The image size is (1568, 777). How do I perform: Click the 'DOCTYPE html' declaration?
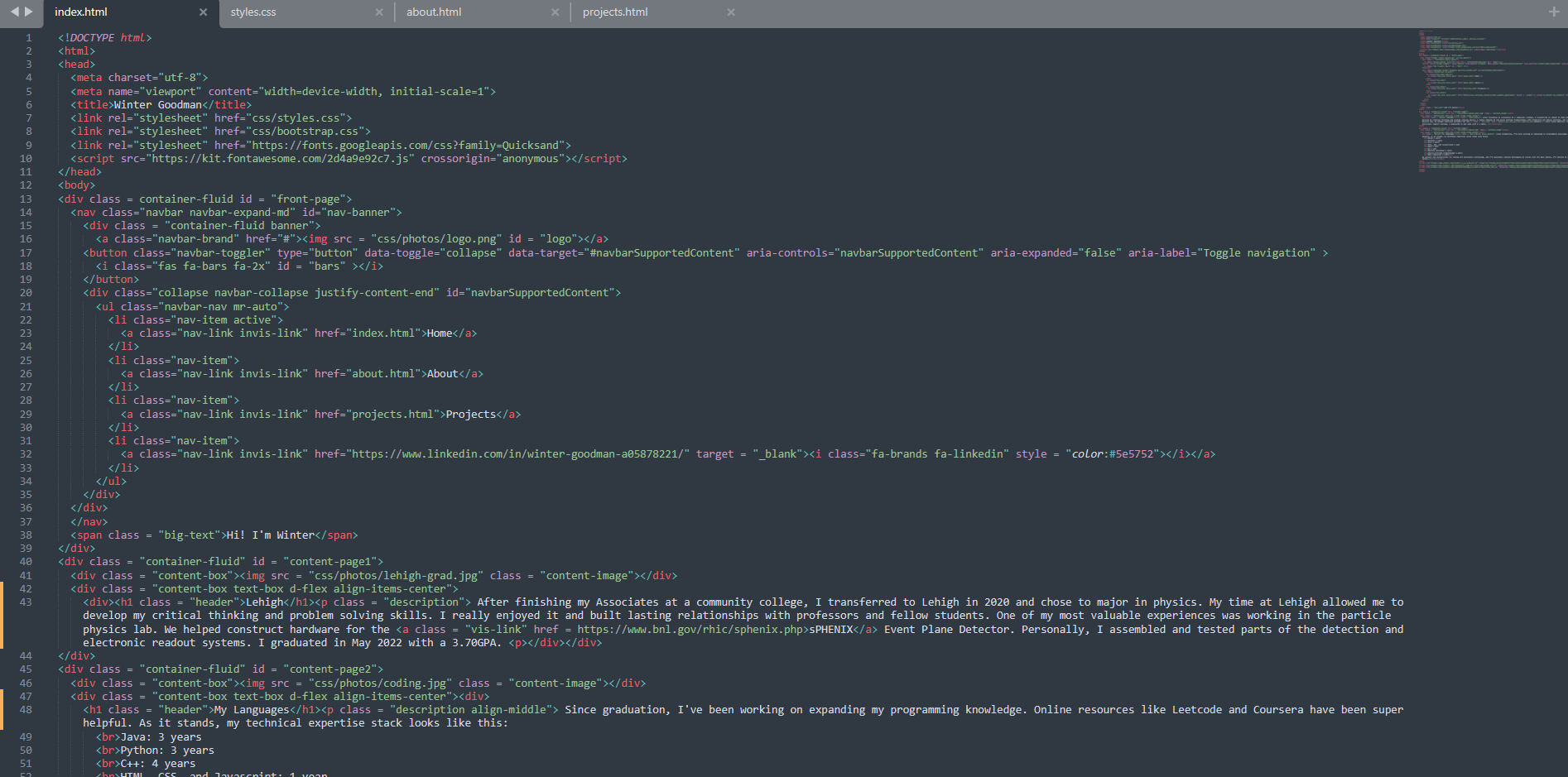(x=105, y=38)
